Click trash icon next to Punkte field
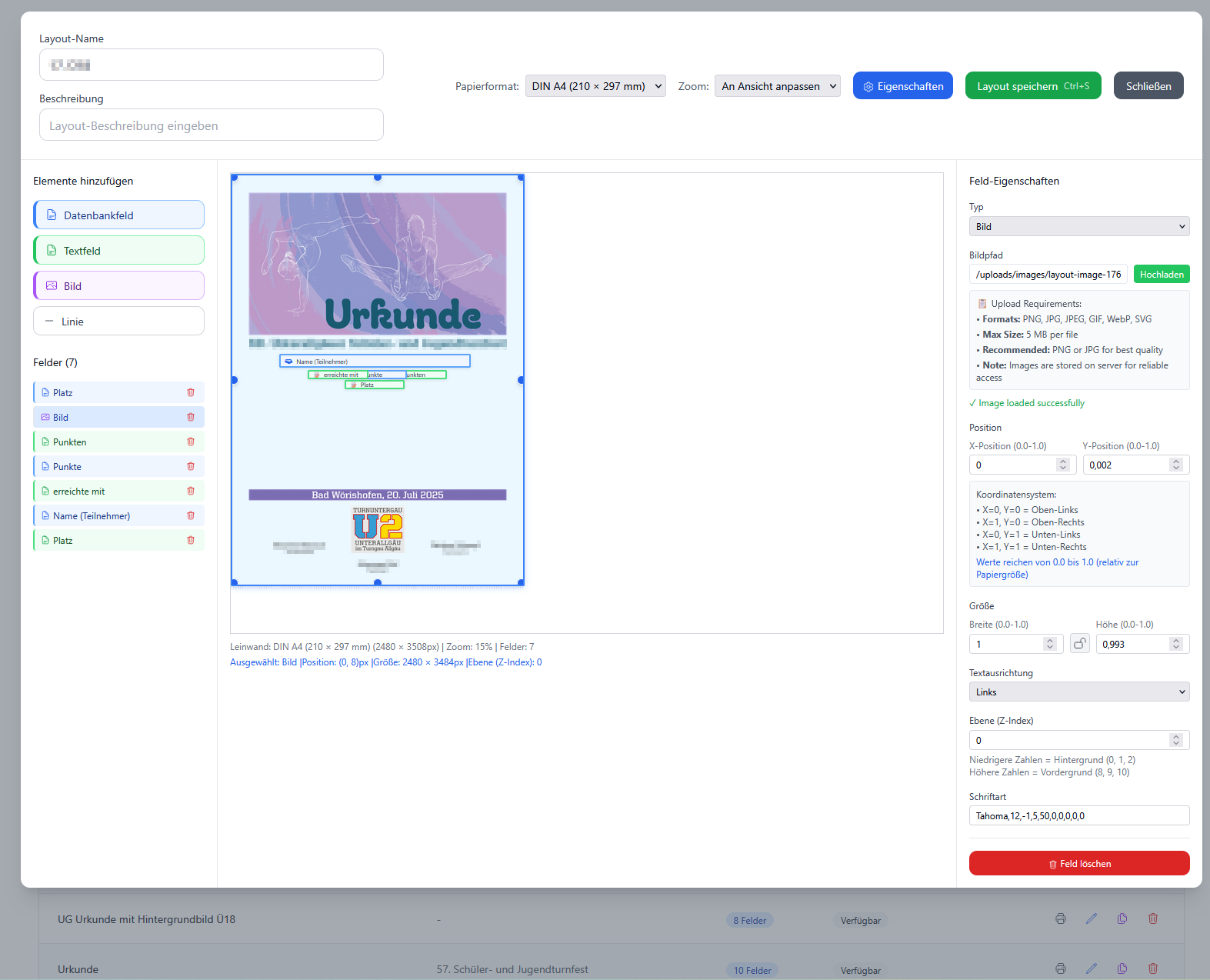 click(x=191, y=466)
